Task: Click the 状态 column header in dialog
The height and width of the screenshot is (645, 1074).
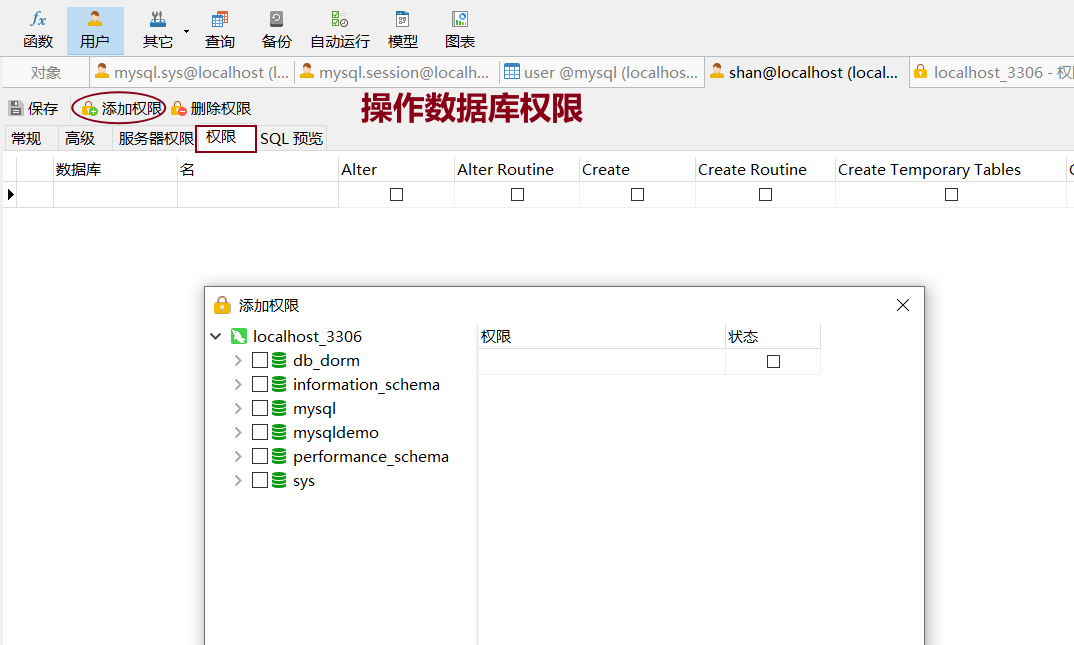Action: pos(773,336)
